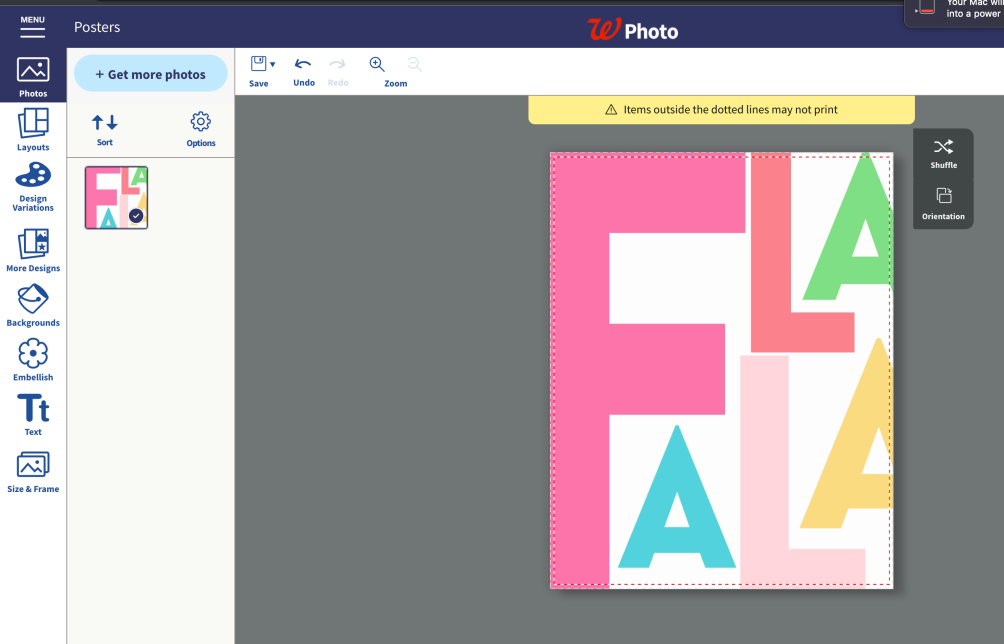Undo the last action
The width and height of the screenshot is (1004, 644).
coord(304,72)
